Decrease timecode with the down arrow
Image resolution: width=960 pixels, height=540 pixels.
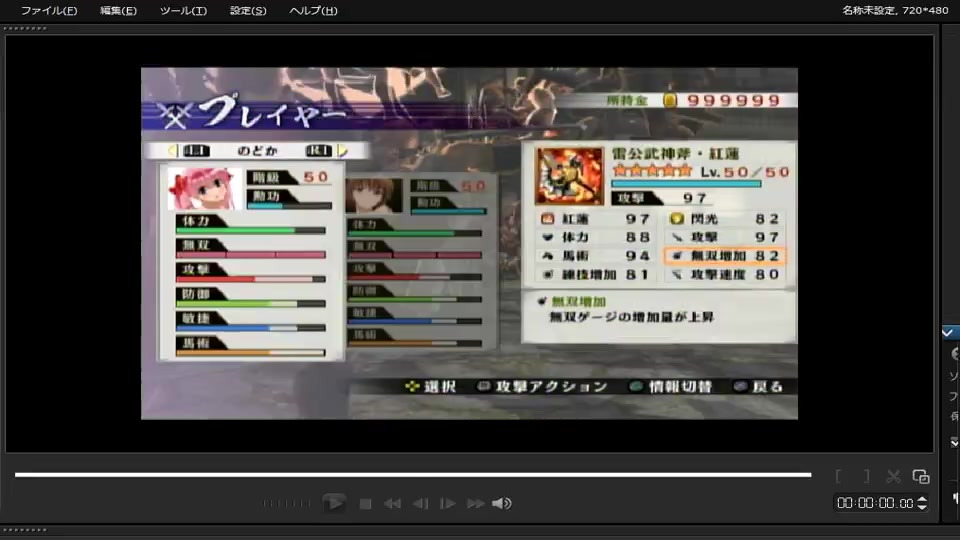(922, 508)
